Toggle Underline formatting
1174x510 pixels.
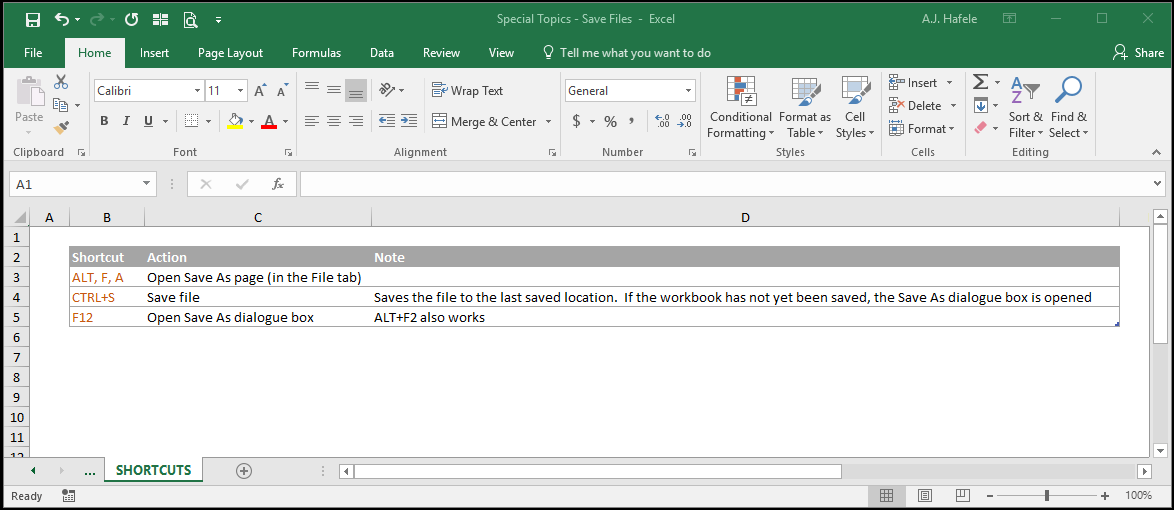point(147,121)
